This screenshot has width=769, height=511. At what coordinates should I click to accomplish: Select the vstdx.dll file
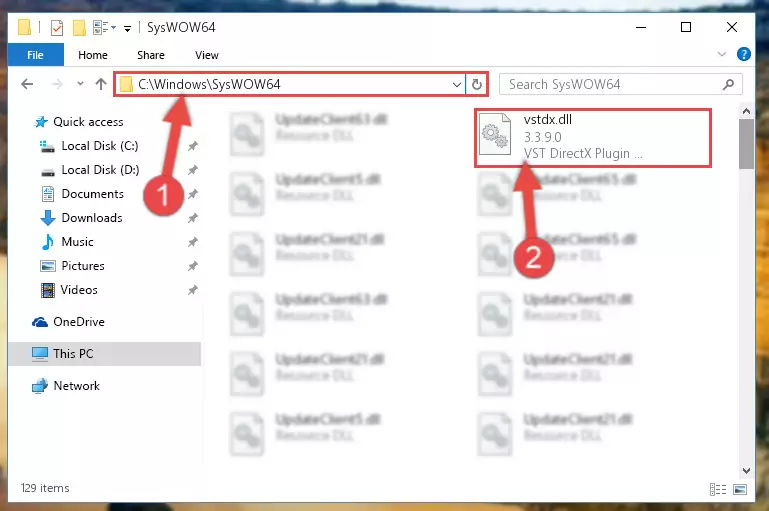(x=592, y=137)
